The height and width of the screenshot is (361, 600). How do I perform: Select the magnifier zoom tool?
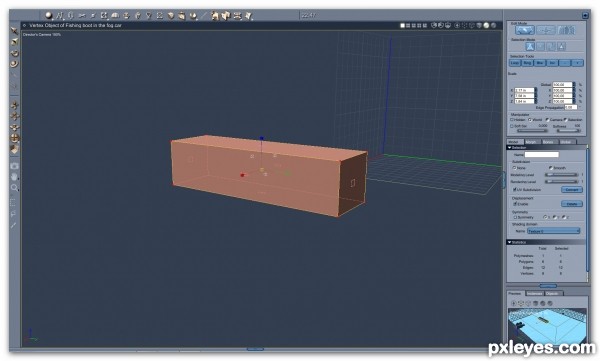14,188
